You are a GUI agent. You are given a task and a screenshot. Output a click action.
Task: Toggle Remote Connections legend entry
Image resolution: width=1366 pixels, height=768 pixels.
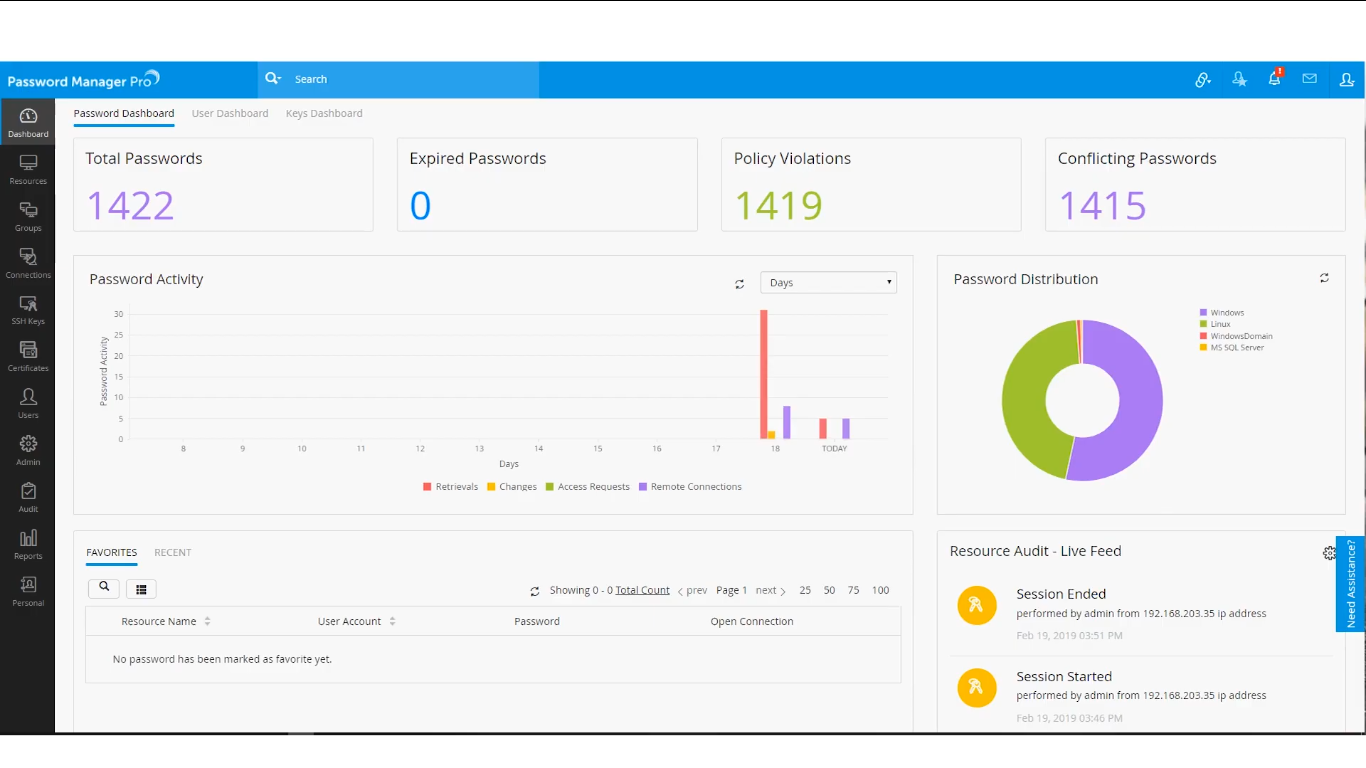[690, 487]
